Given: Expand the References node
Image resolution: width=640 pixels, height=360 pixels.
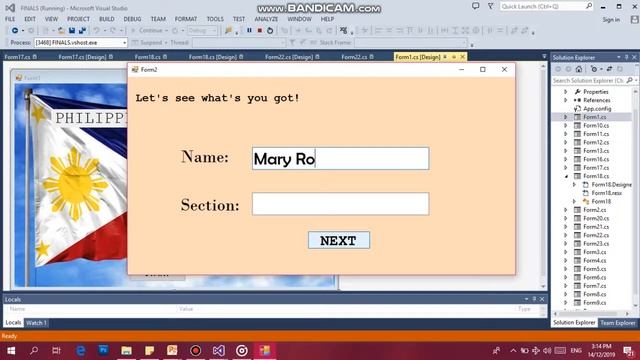Looking at the screenshot, I should click(566, 100).
